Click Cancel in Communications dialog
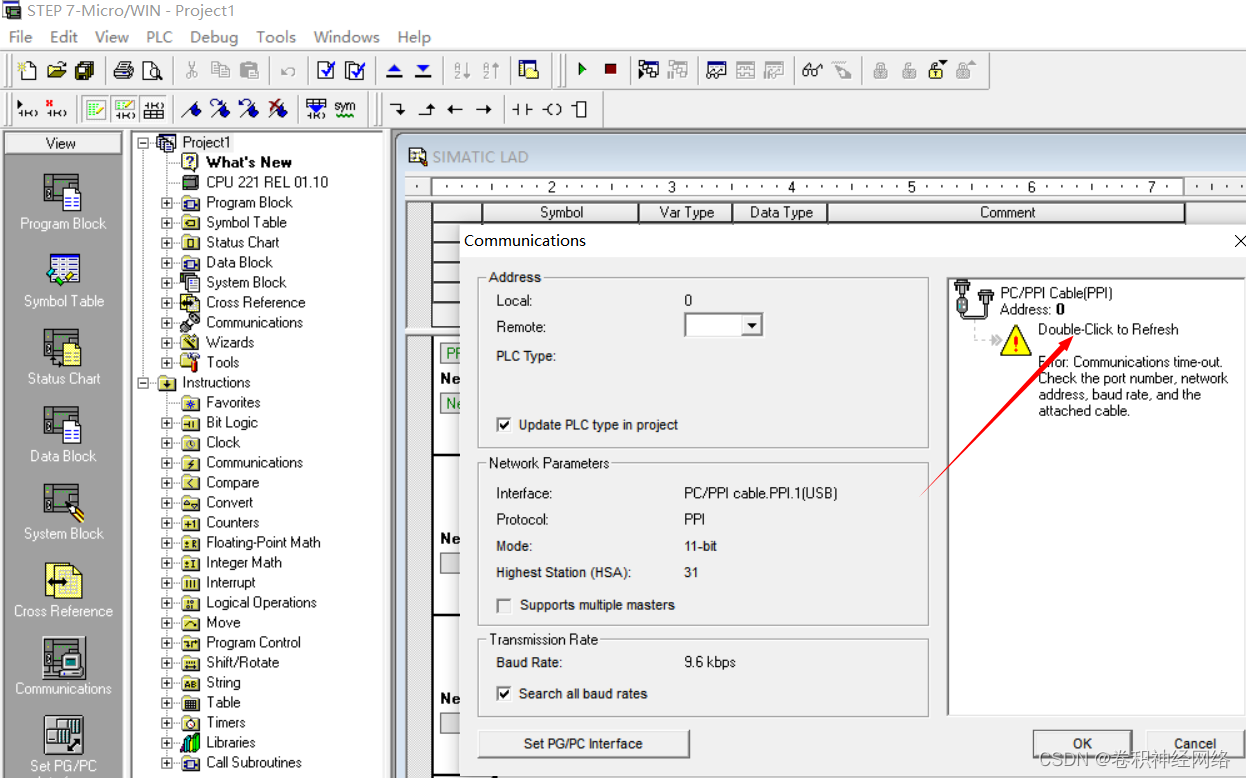 point(1195,744)
